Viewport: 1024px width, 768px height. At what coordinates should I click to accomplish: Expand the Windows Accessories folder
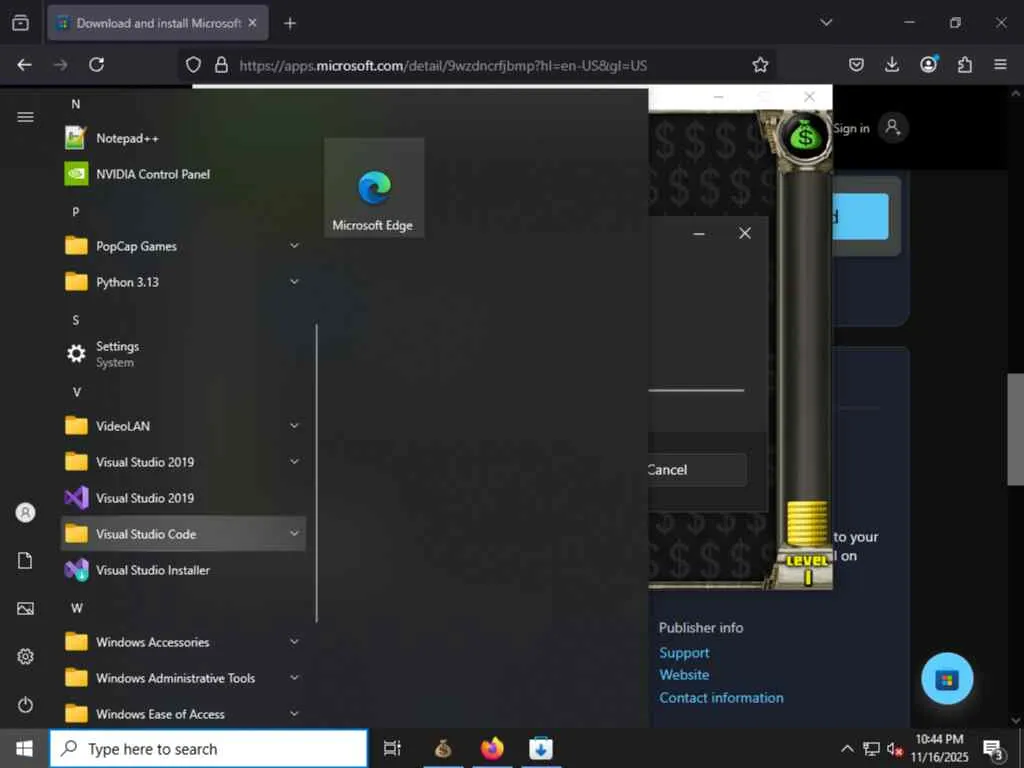pos(183,642)
